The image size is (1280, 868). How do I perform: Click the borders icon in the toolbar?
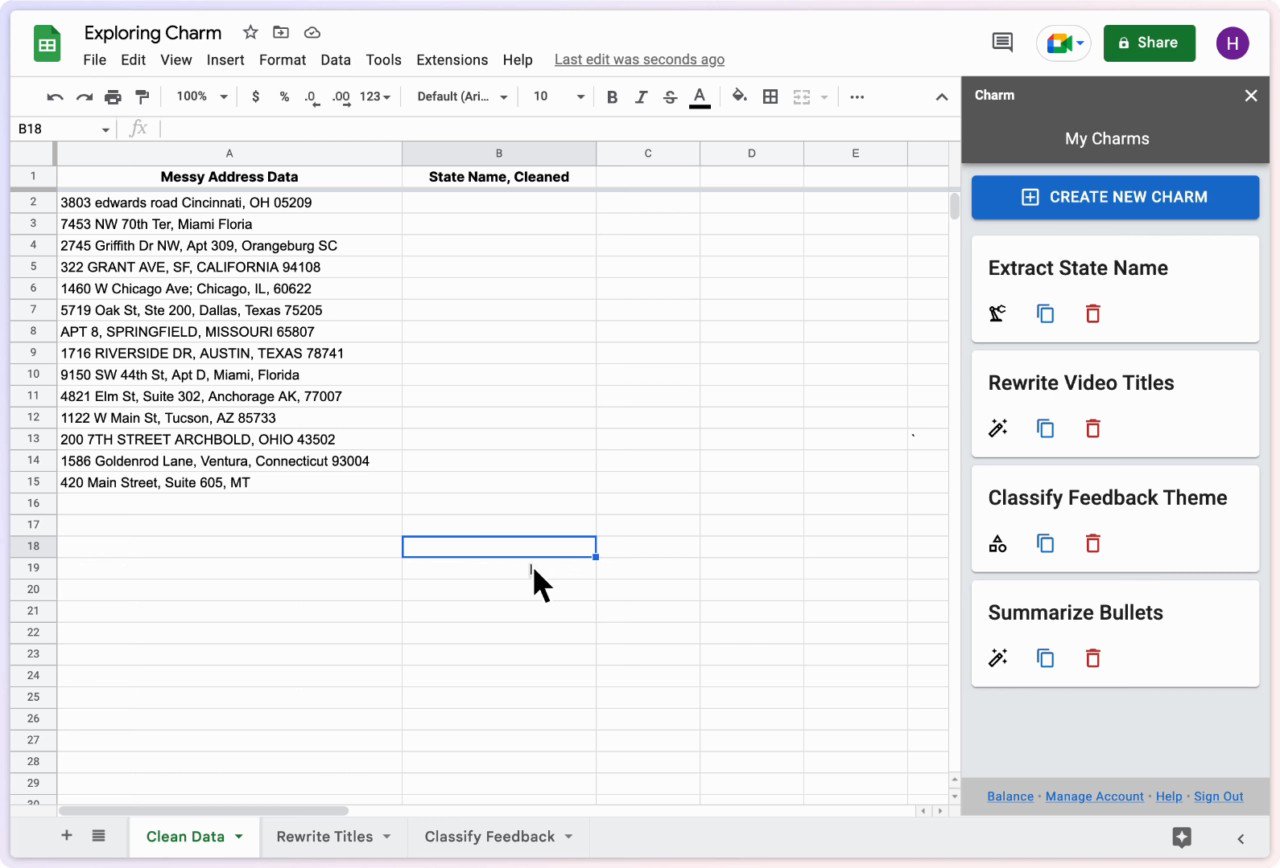[x=770, y=96]
